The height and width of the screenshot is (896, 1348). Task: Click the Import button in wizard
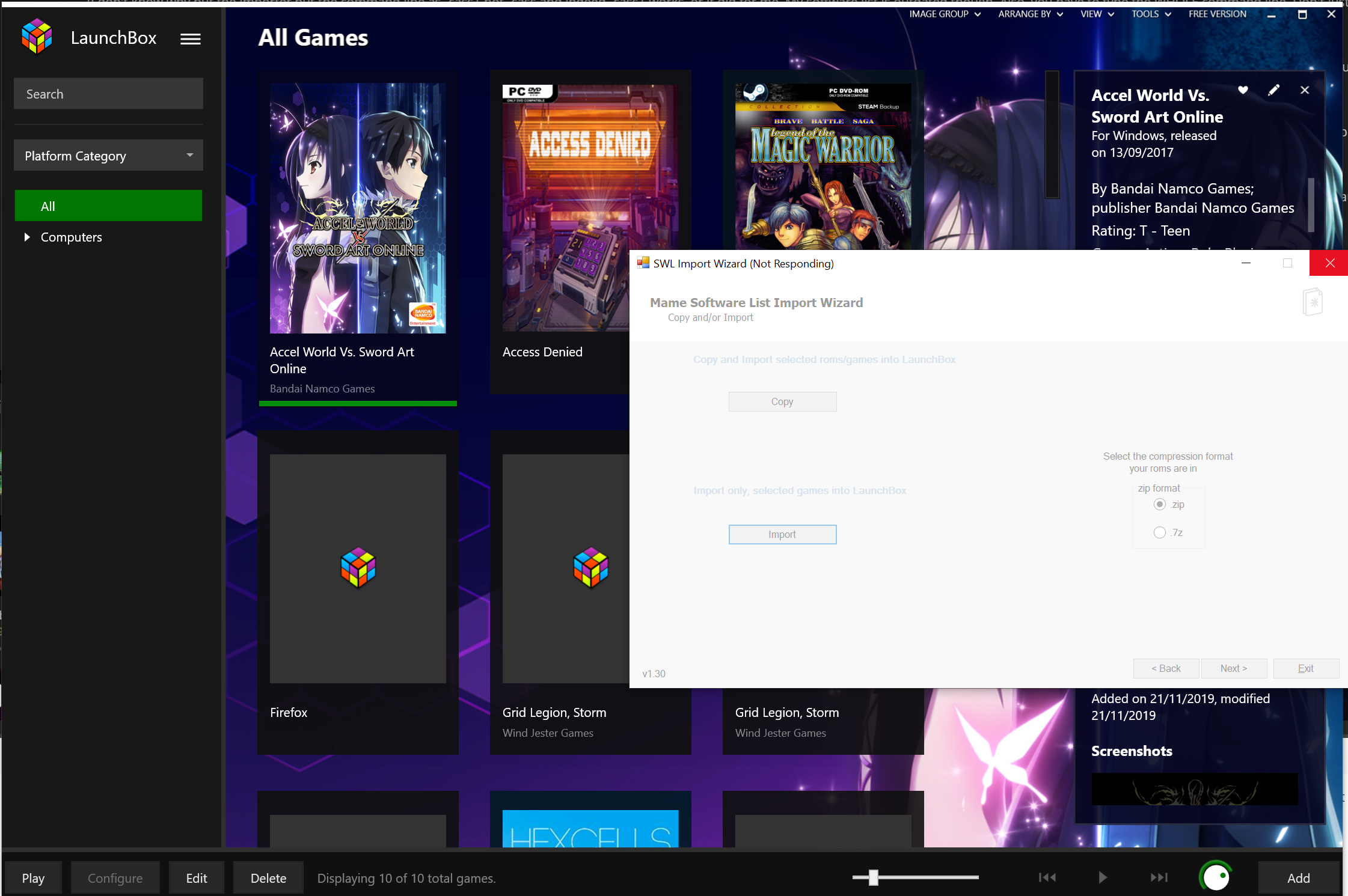click(x=782, y=534)
